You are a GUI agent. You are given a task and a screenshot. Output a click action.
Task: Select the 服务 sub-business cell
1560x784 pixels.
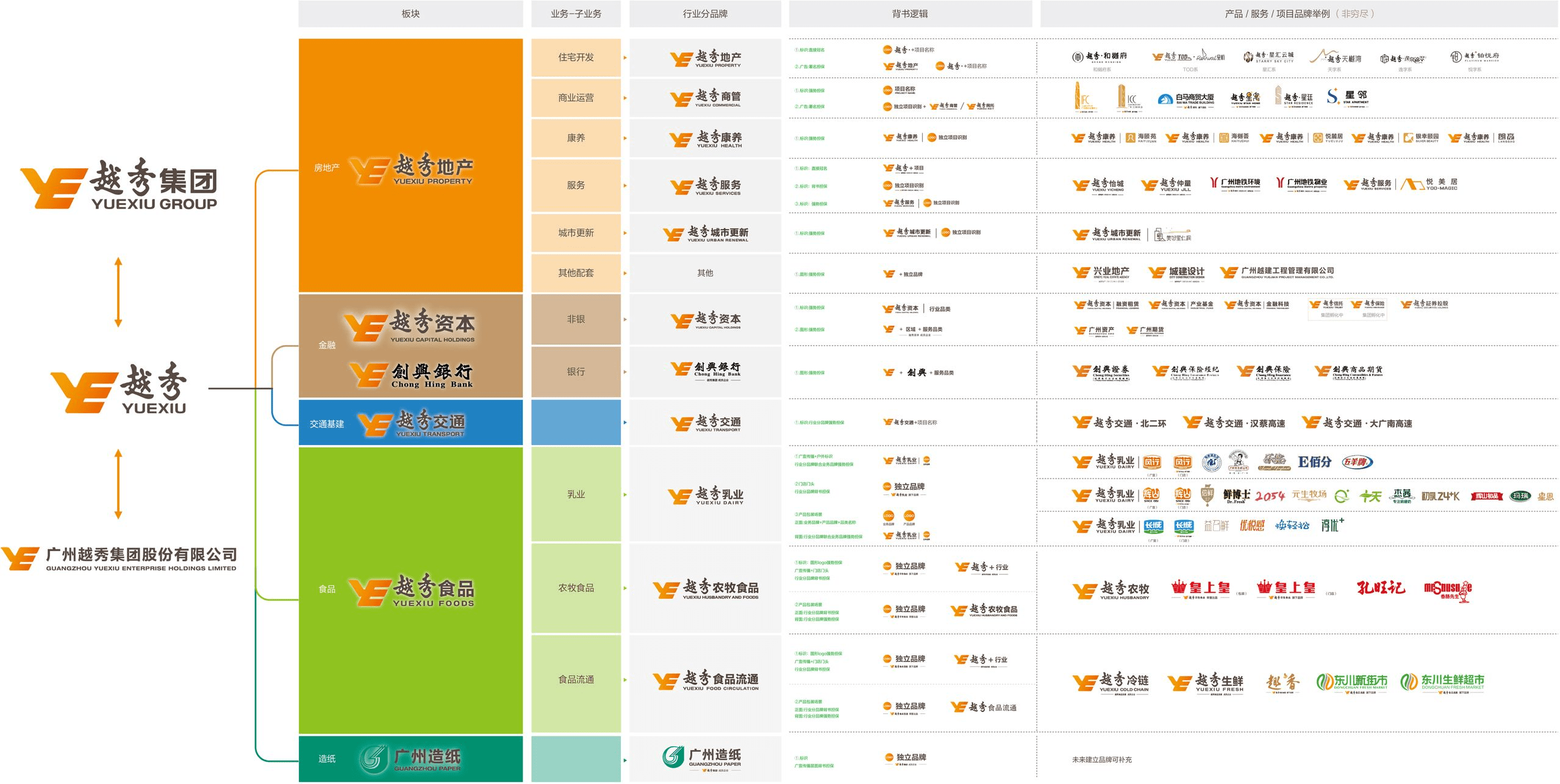pyautogui.click(x=576, y=185)
